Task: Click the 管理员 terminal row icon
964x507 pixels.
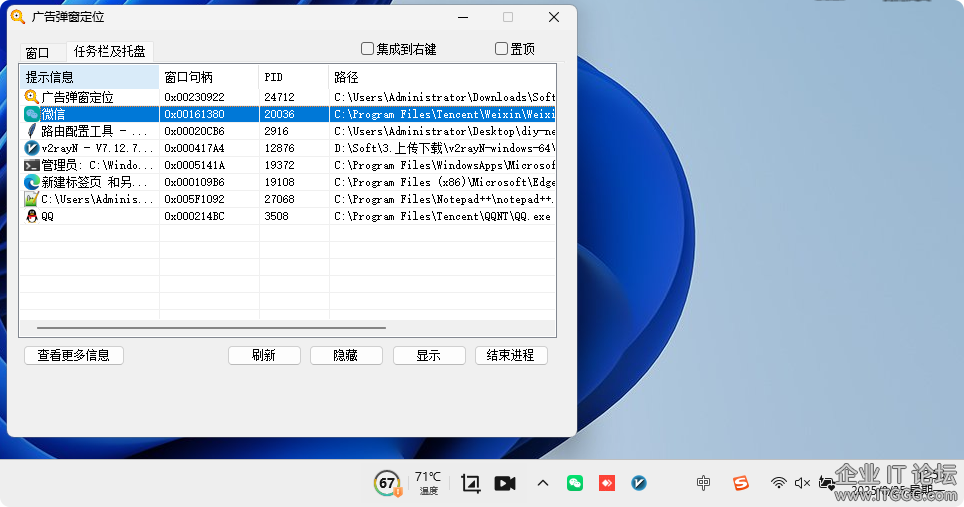Action: point(31,165)
